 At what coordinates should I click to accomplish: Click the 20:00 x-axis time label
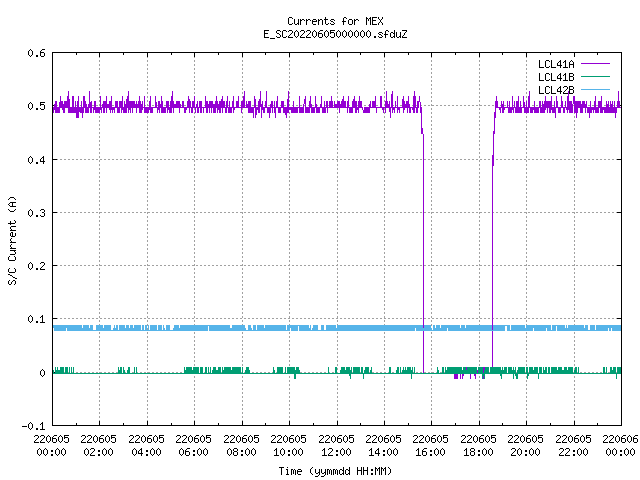(525, 452)
